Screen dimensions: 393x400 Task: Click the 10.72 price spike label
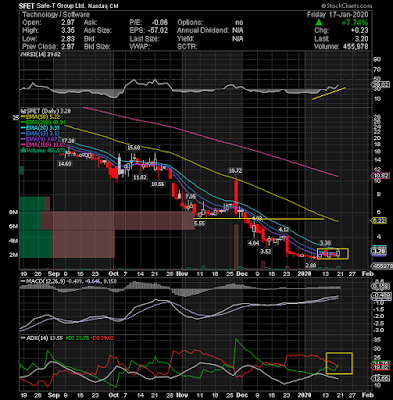pos(235,171)
